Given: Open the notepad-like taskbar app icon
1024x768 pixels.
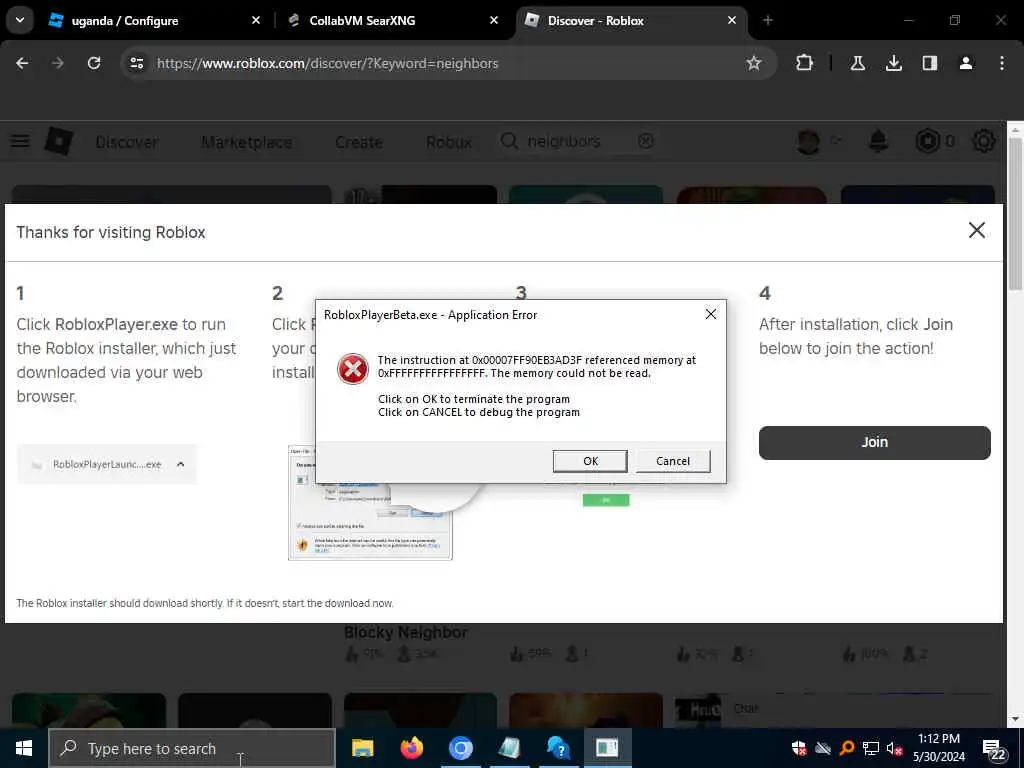Looking at the screenshot, I should point(509,748).
